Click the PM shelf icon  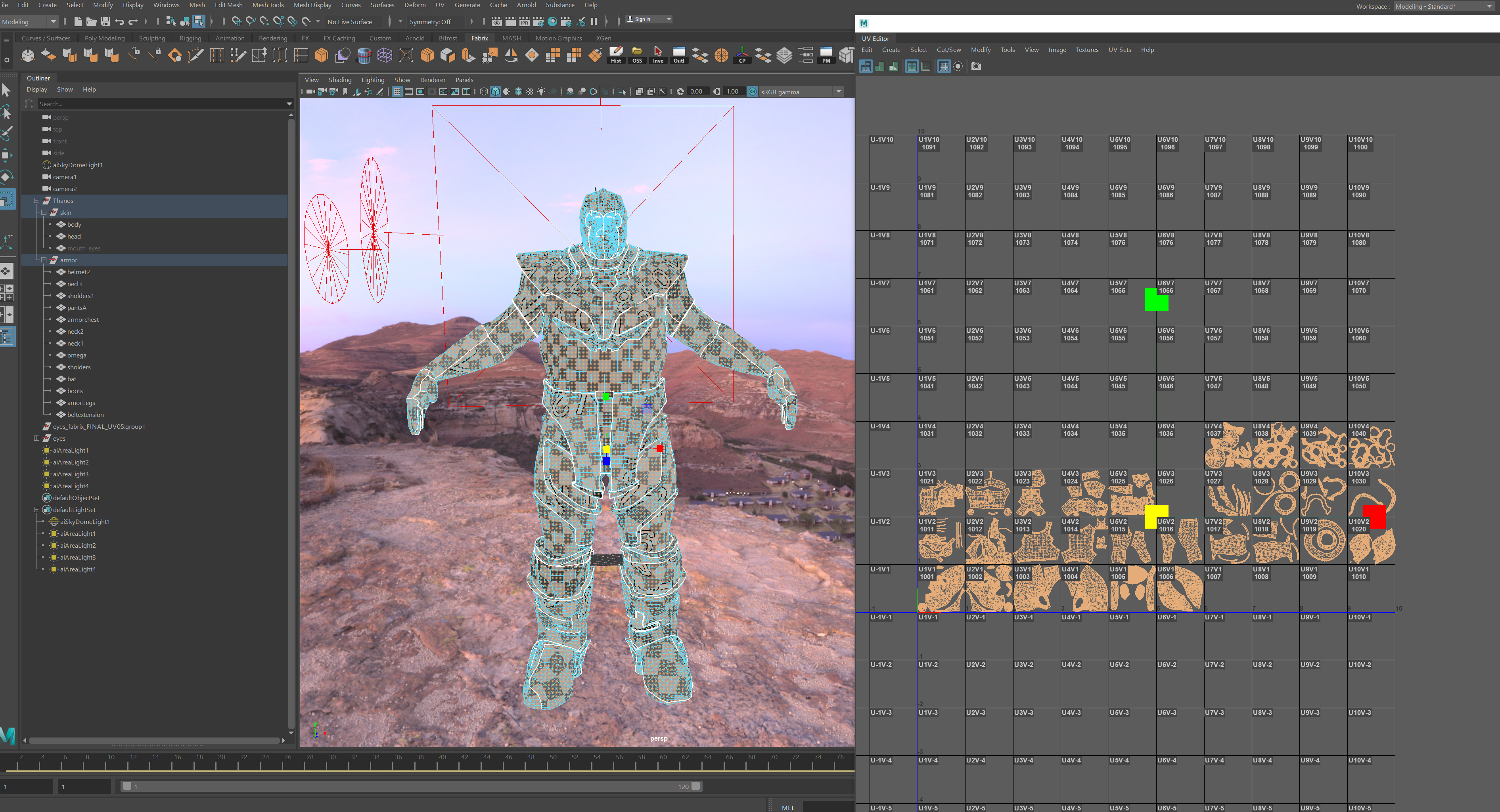(x=826, y=55)
